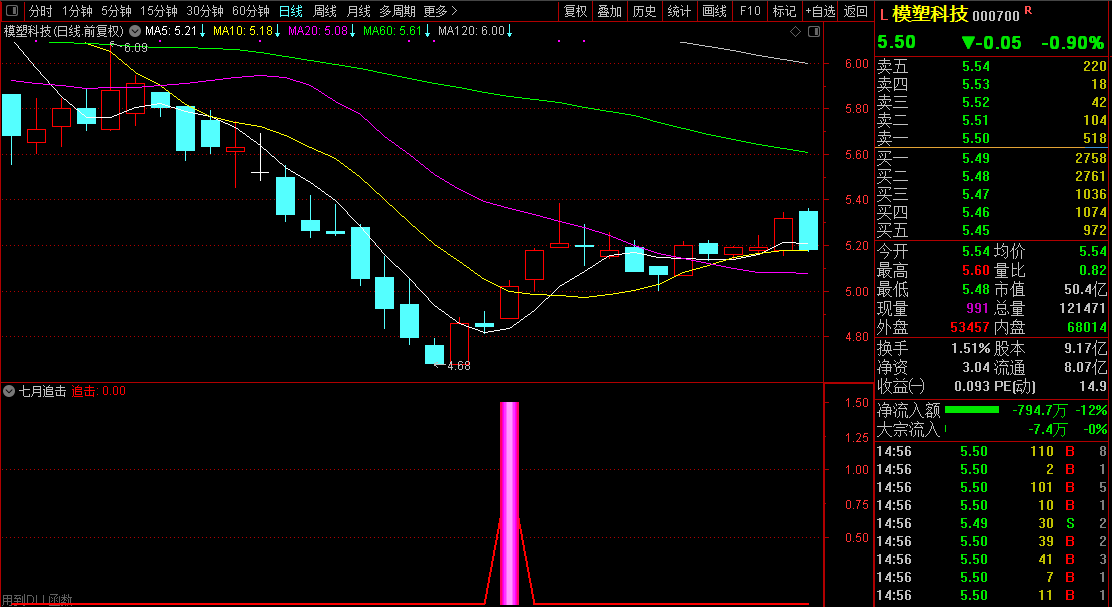
Task: Click the MA60 down-arrow indicator
Action: tap(427, 31)
